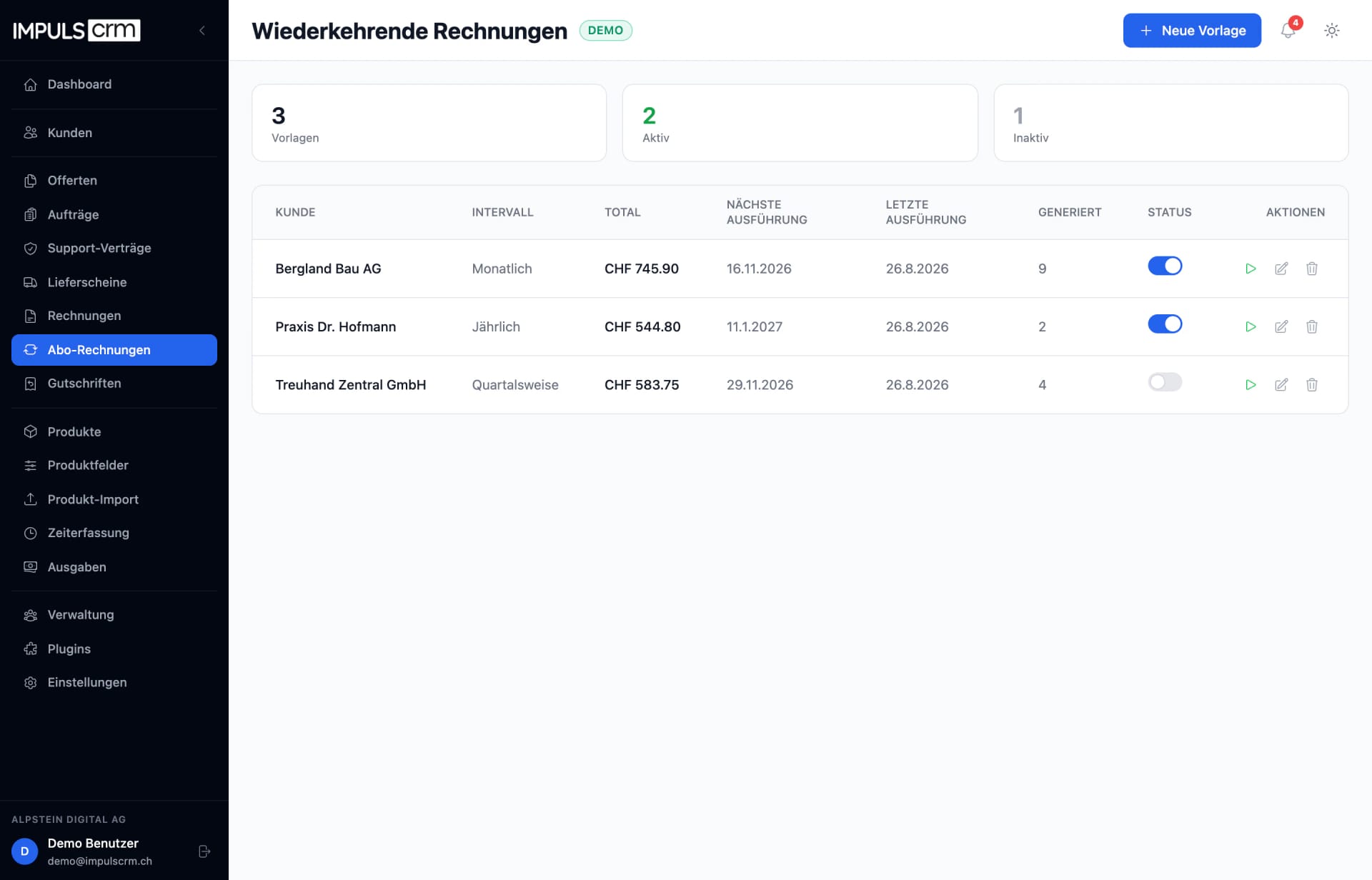Open Produkt-Import
The height and width of the screenshot is (880, 1372).
[114, 499]
